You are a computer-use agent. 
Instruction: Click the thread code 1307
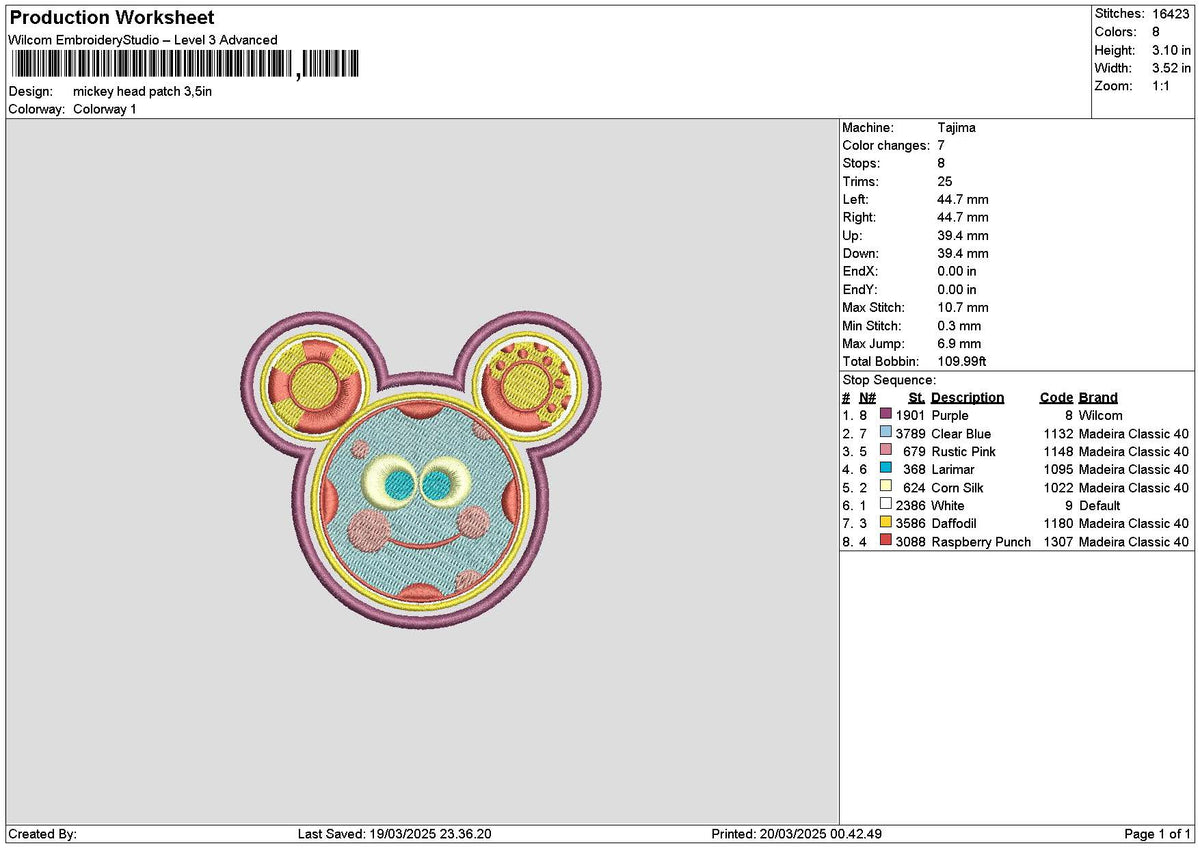coord(1059,541)
